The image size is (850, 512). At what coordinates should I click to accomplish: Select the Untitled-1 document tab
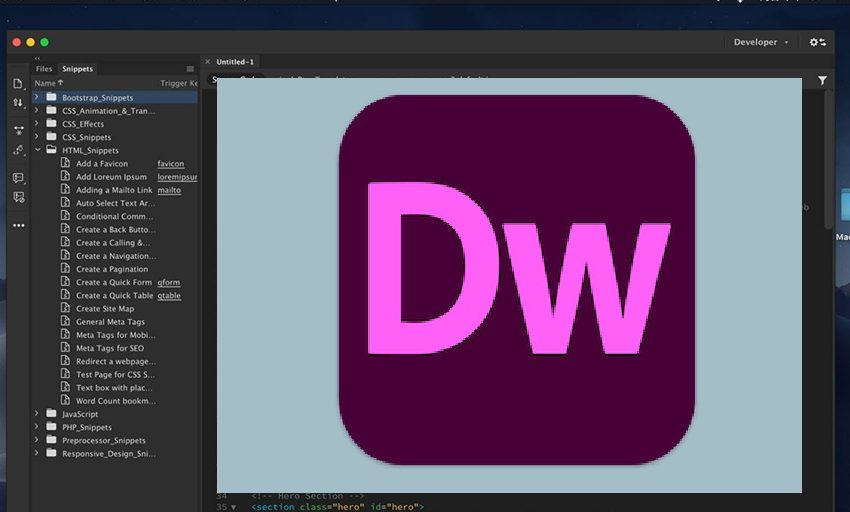(x=235, y=62)
